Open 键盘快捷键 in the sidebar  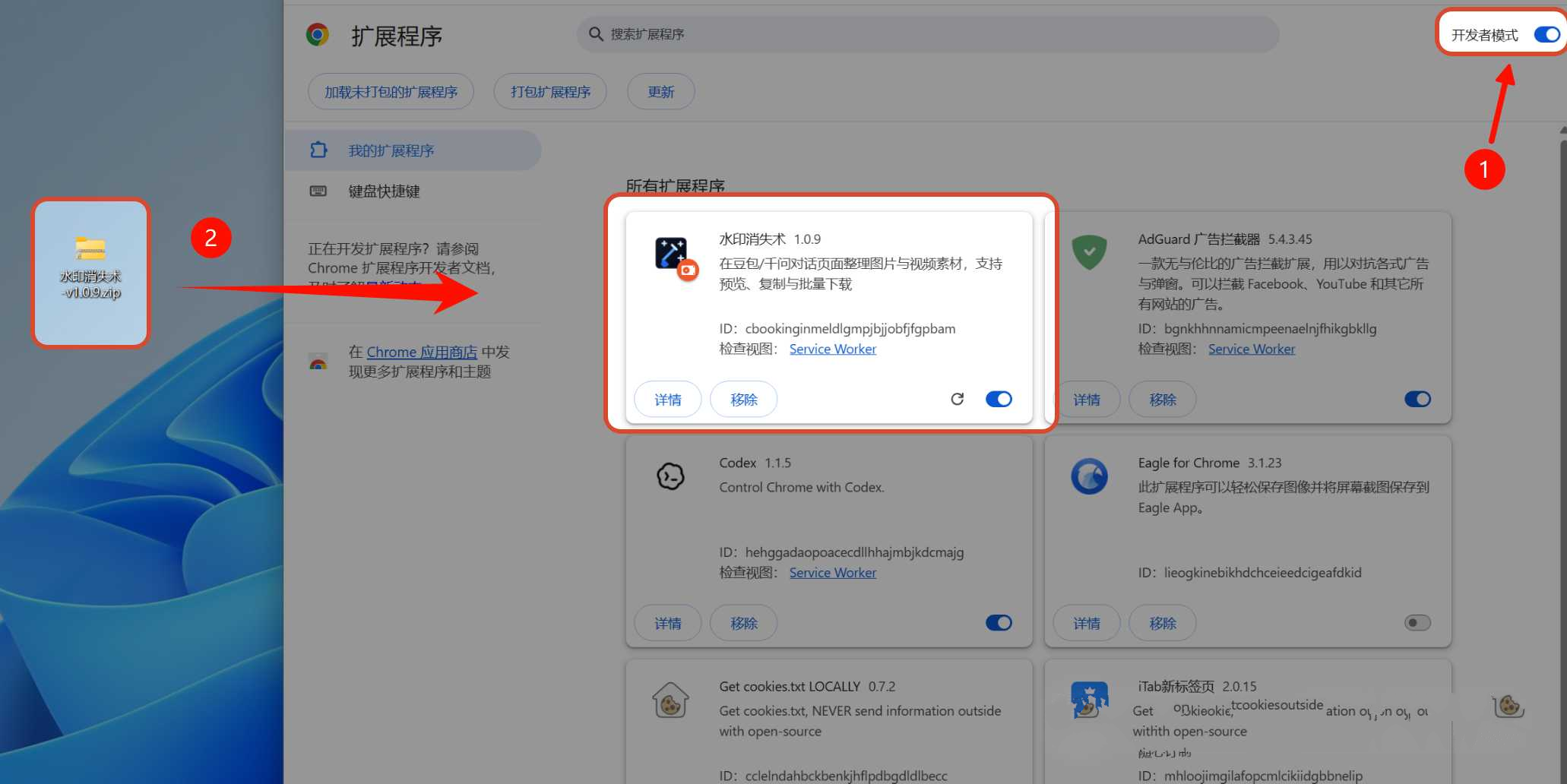point(413,191)
